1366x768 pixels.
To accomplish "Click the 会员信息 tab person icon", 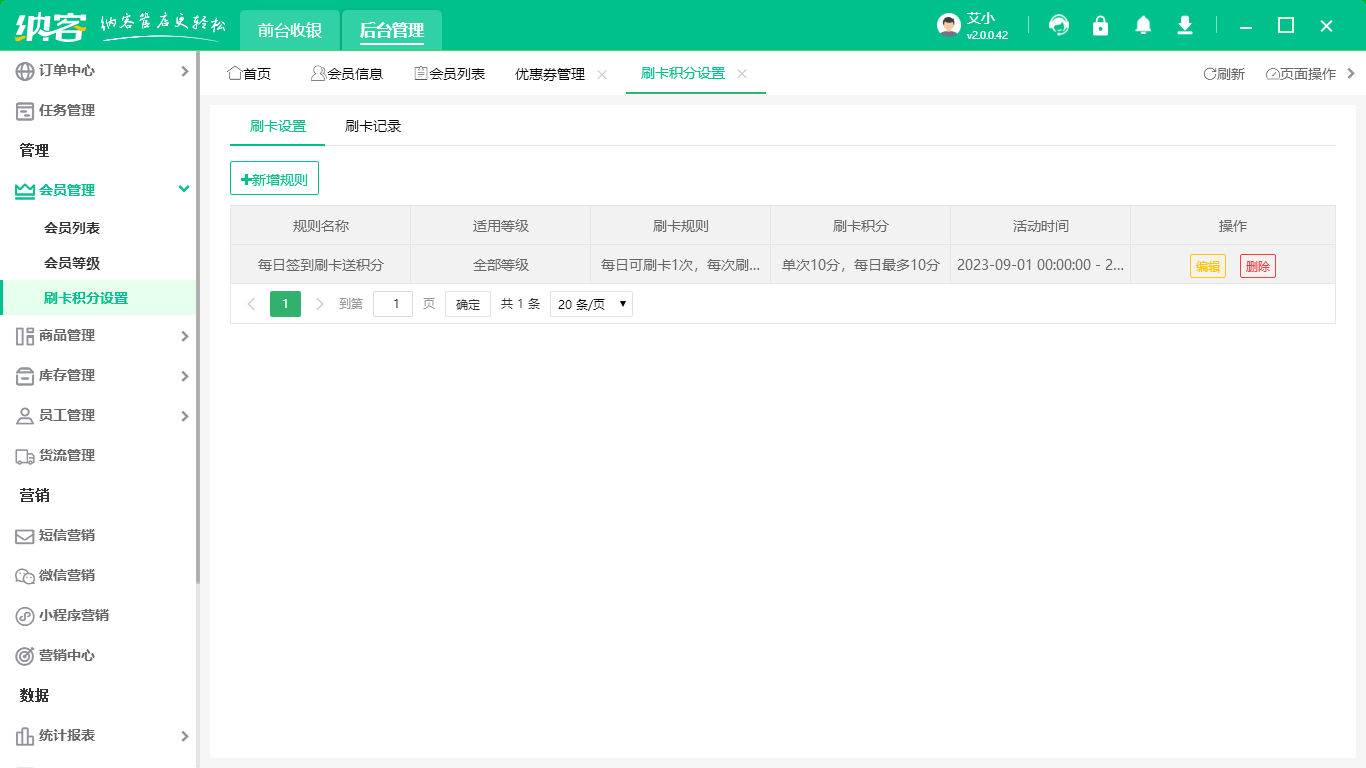I will click(x=318, y=73).
